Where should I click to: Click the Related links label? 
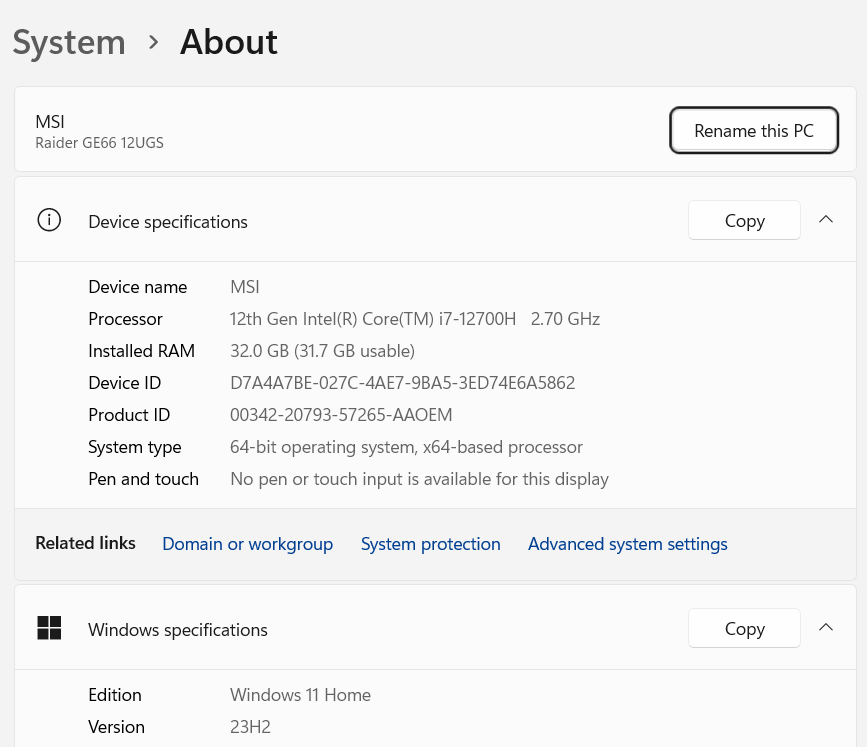(x=85, y=543)
